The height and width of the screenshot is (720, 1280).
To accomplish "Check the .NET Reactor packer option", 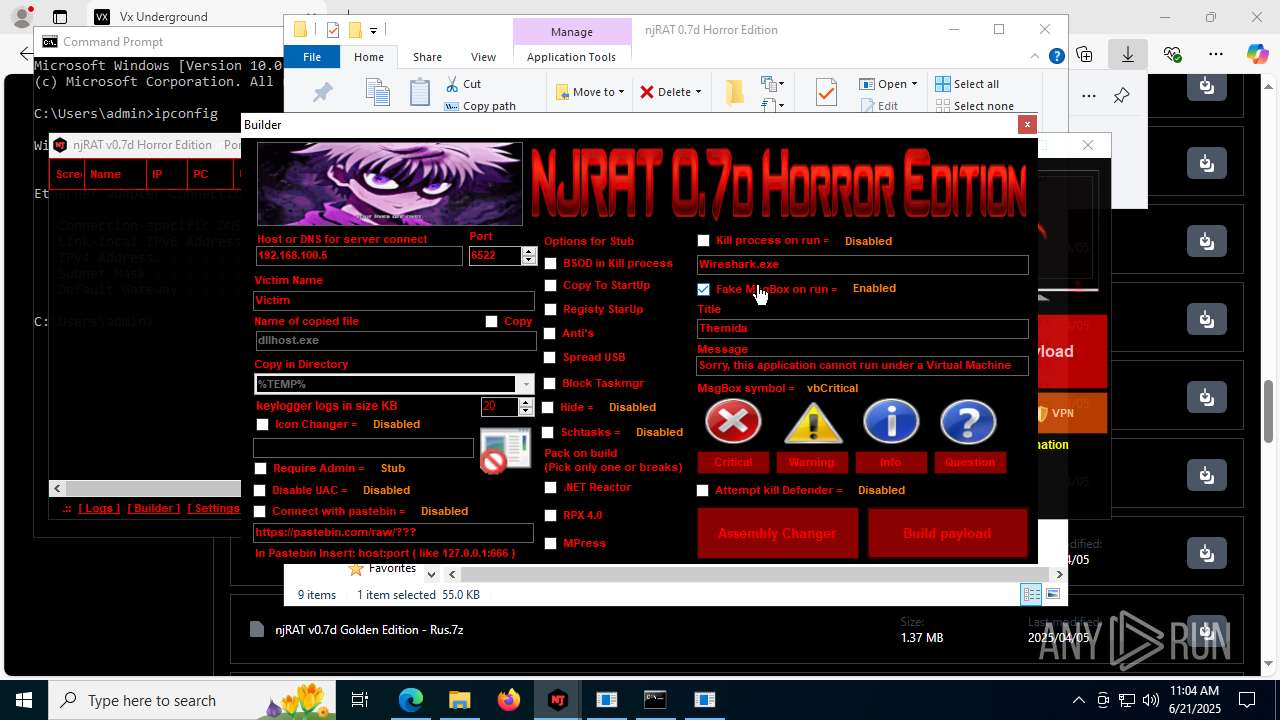I will [x=550, y=488].
